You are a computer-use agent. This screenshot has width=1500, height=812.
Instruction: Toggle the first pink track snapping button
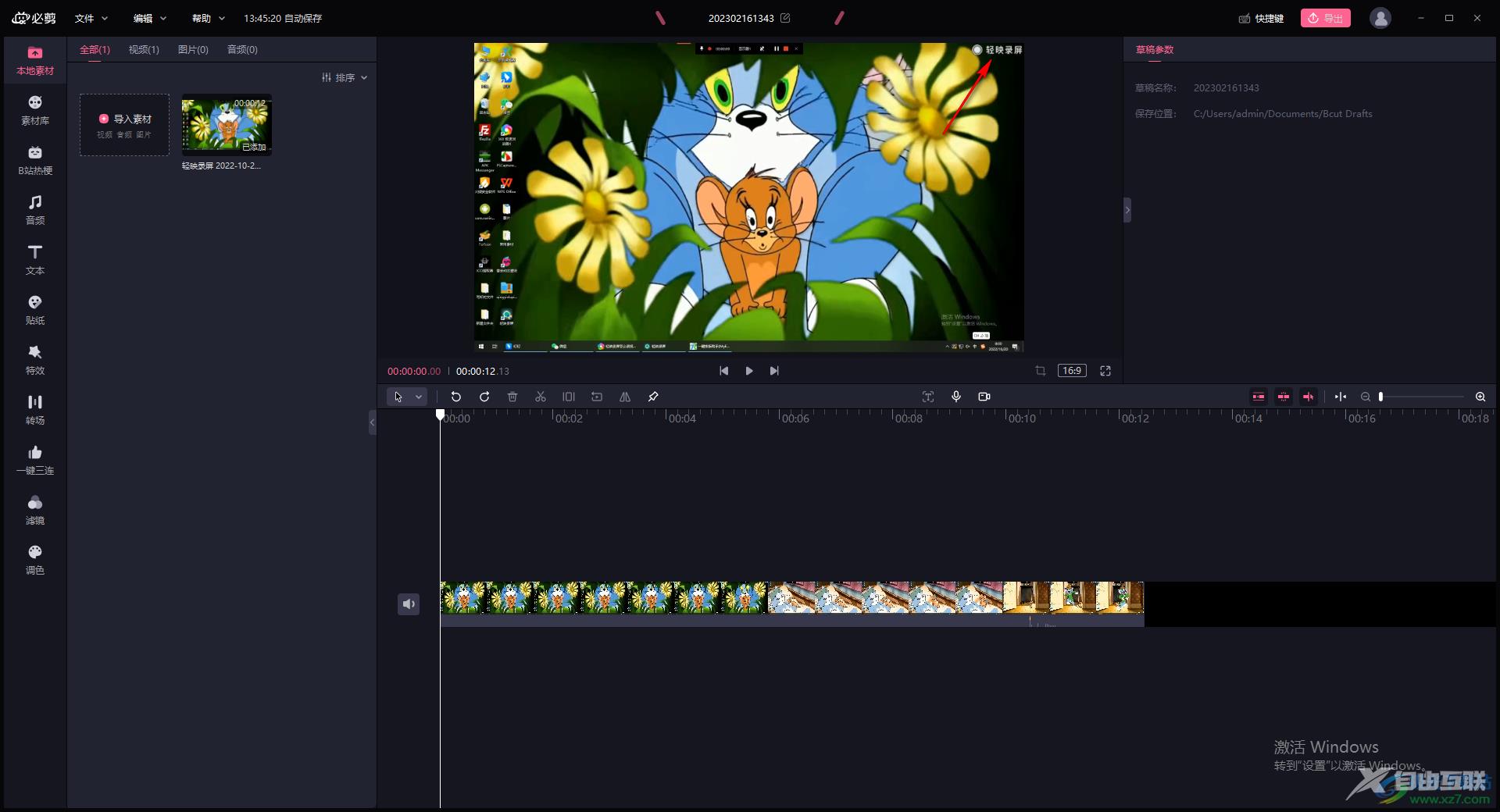pos(1259,397)
